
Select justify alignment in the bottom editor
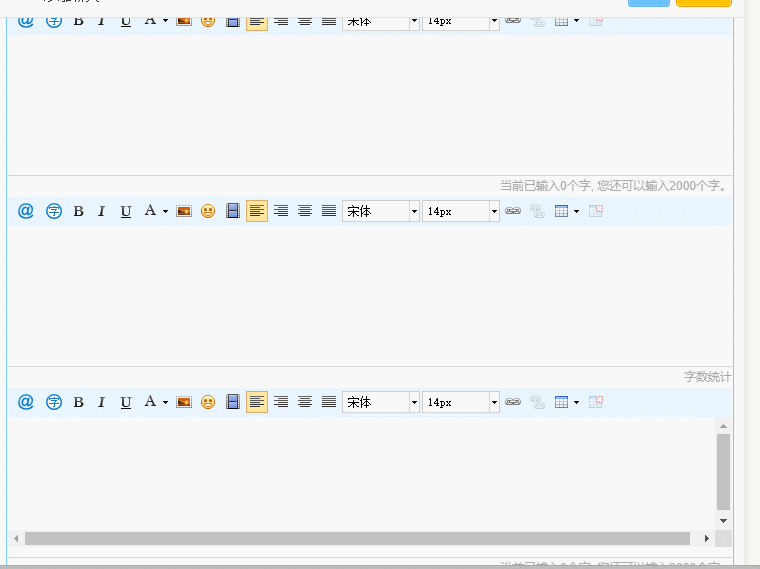point(329,402)
